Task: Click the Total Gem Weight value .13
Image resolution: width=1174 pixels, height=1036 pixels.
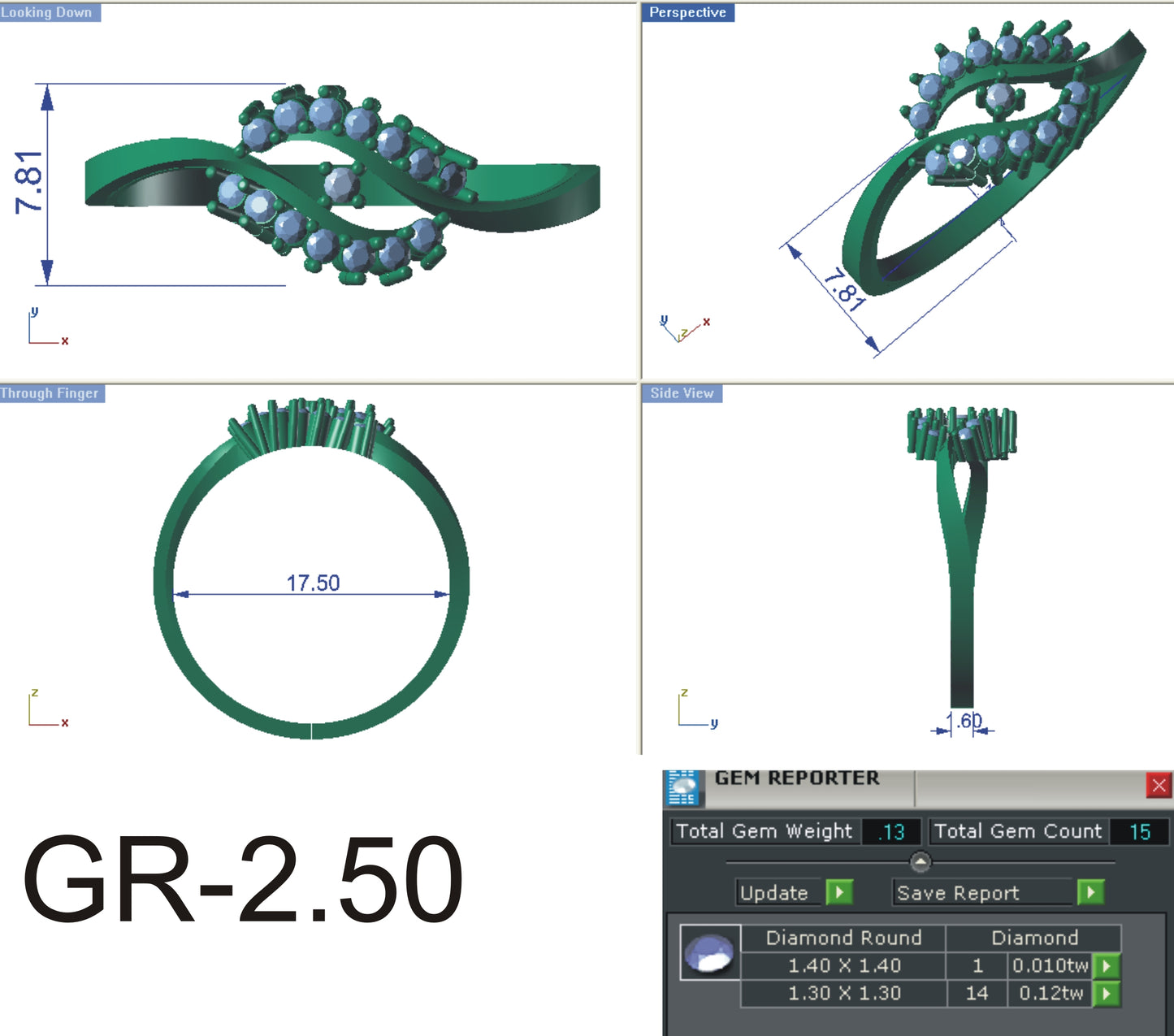Action: [891, 831]
